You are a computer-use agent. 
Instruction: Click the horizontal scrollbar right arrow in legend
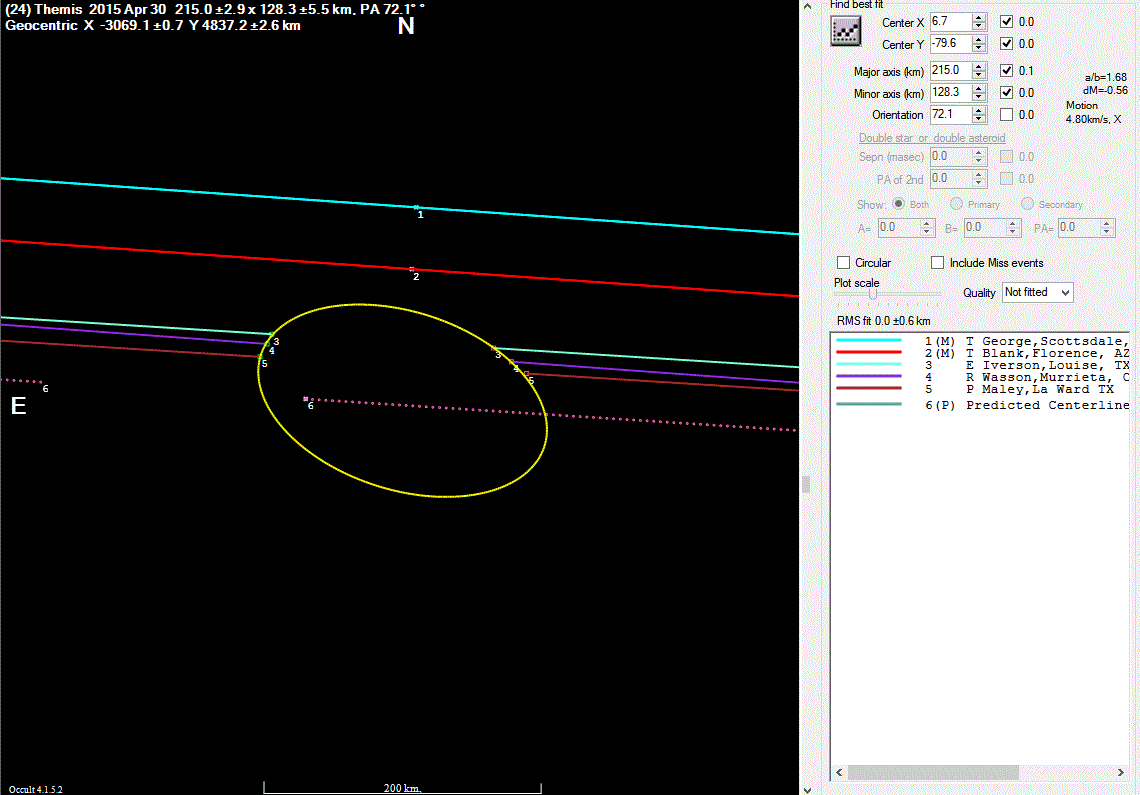pos(1120,773)
